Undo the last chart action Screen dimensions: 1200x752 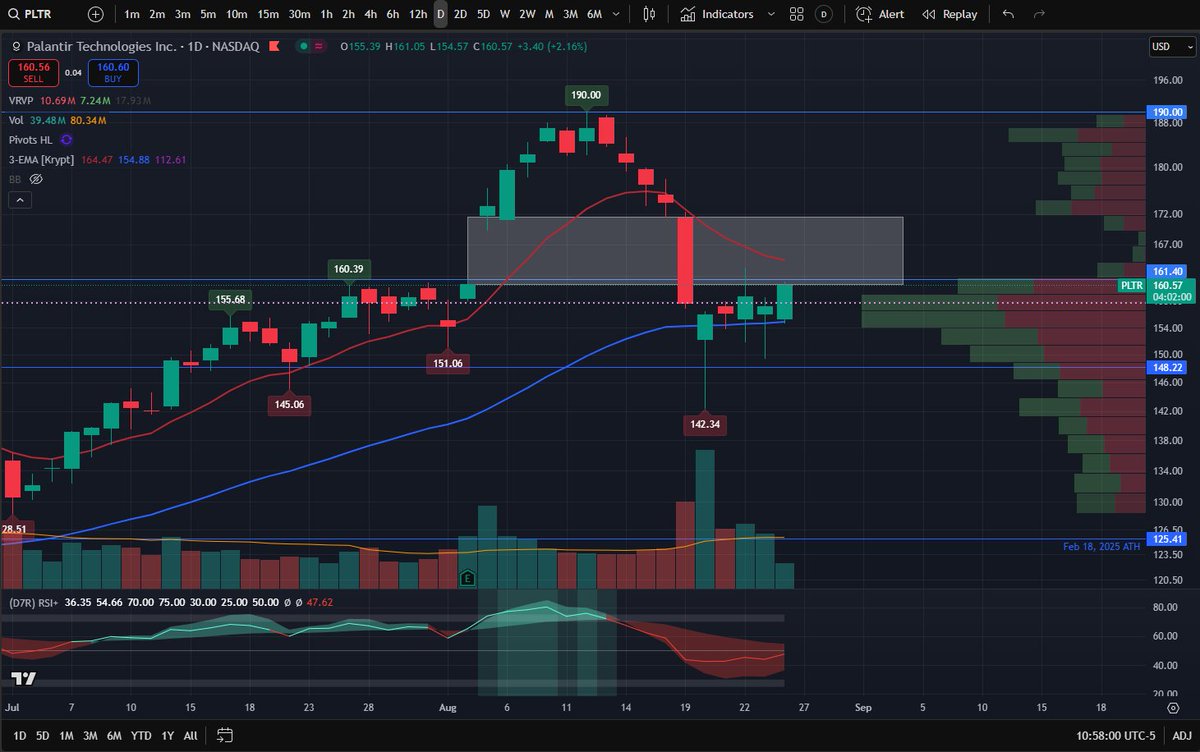[1008, 14]
